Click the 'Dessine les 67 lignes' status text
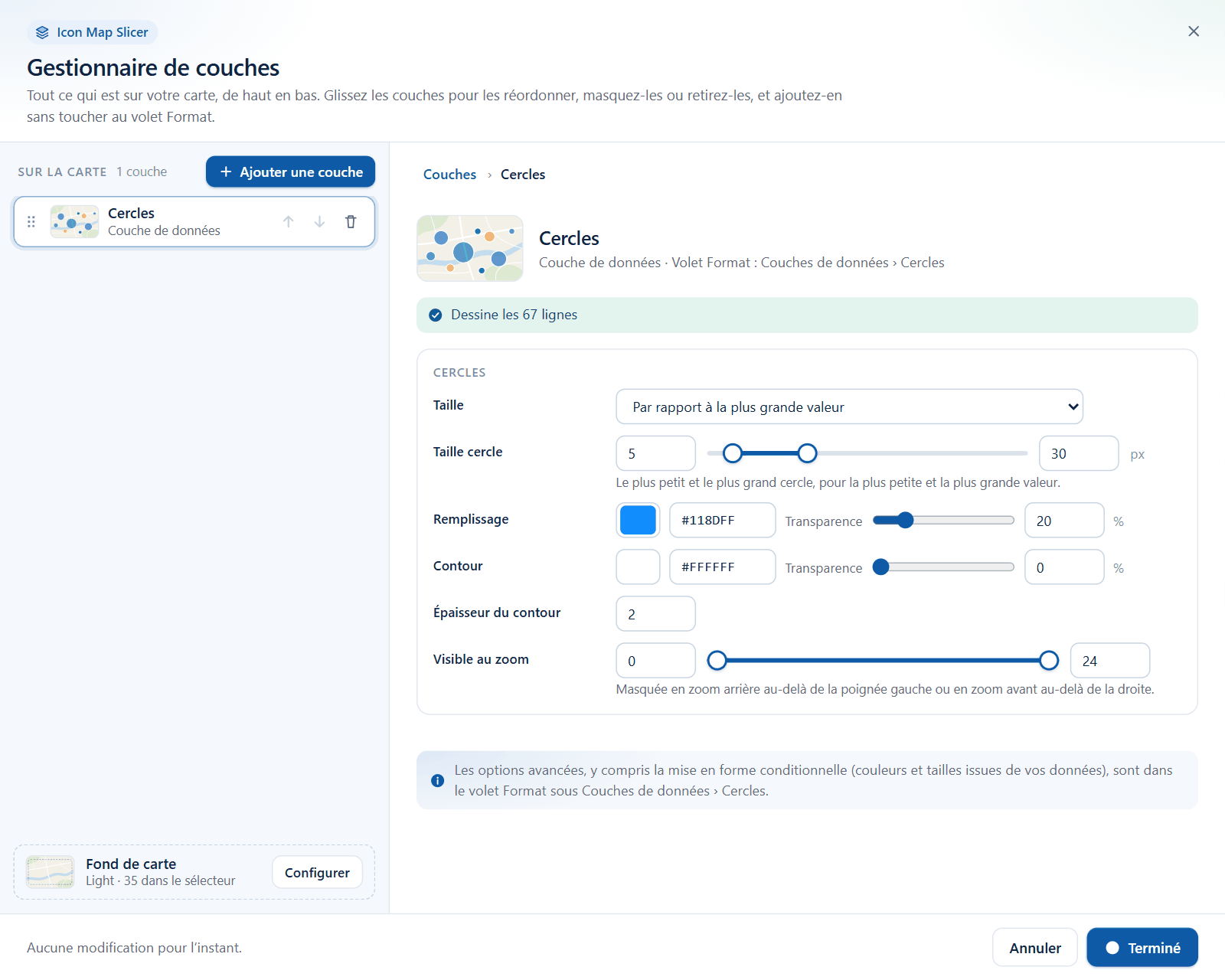1225x980 pixels. click(514, 315)
